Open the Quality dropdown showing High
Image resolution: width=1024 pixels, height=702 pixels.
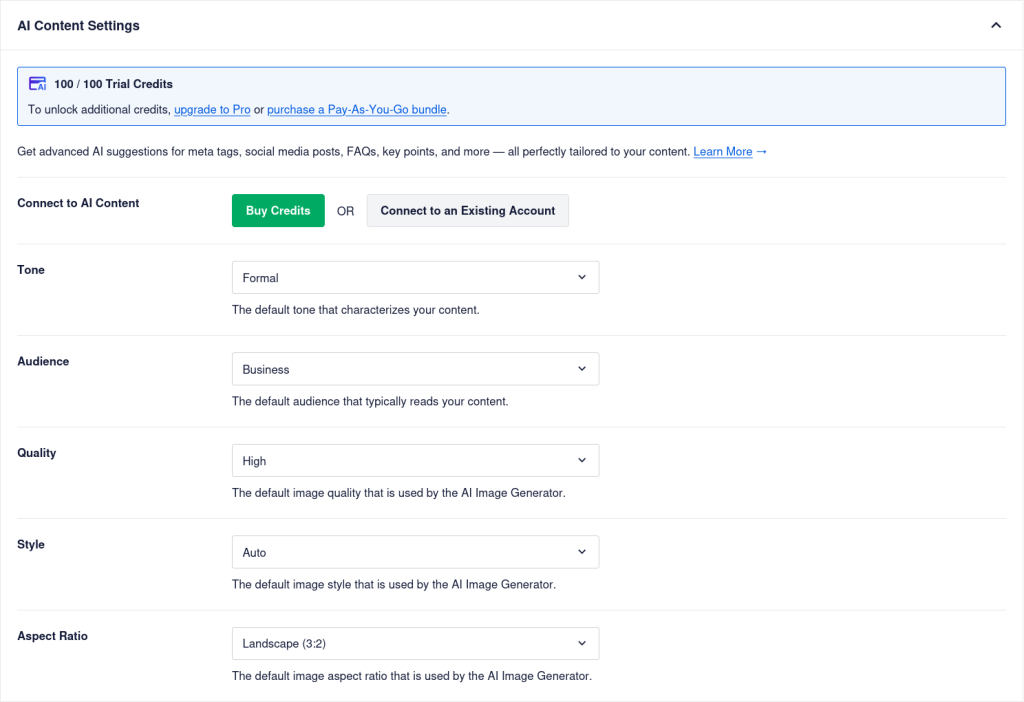tap(415, 461)
